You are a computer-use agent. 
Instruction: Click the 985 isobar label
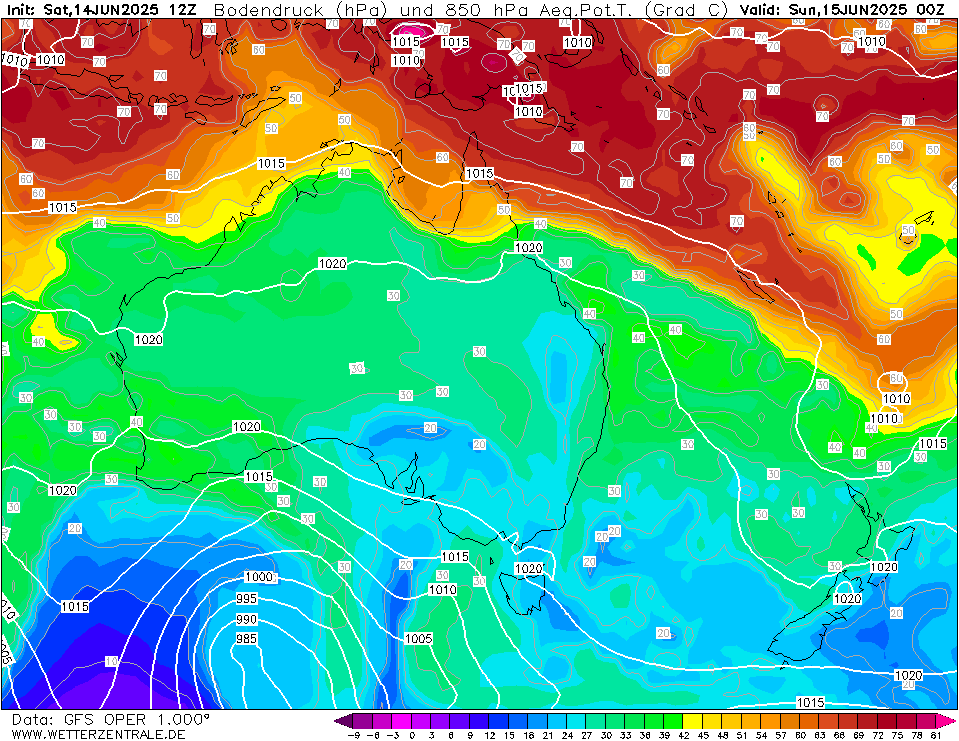point(246,639)
